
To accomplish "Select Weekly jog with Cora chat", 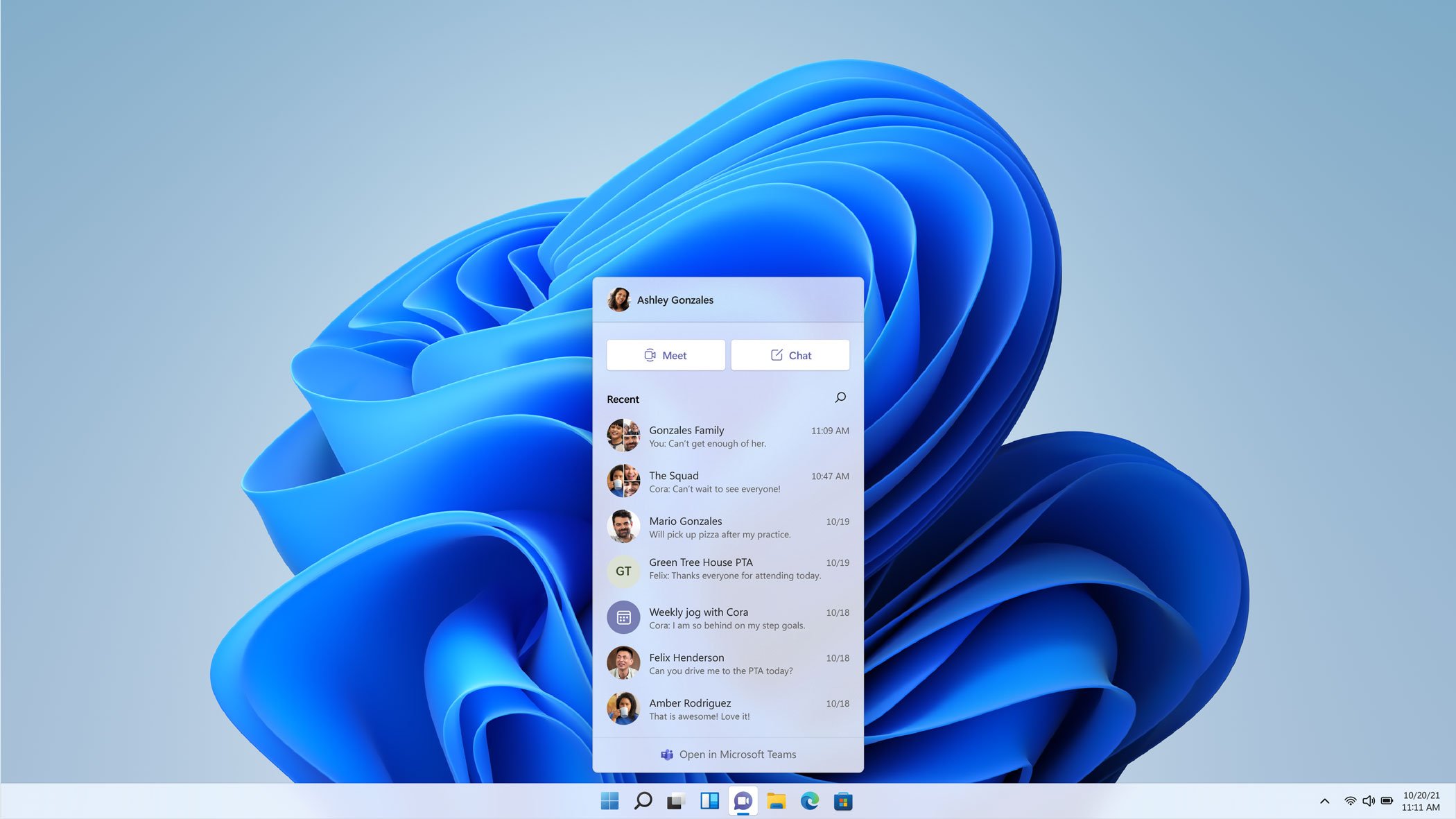I will tap(727, 617).
